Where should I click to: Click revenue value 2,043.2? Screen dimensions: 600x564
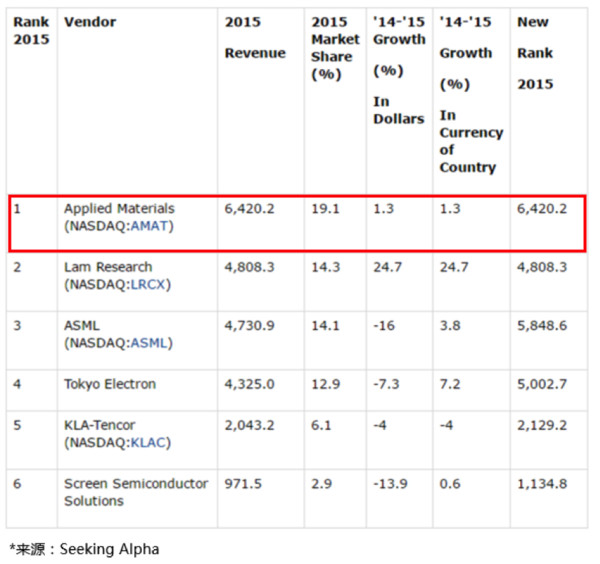tap(249, 425)
